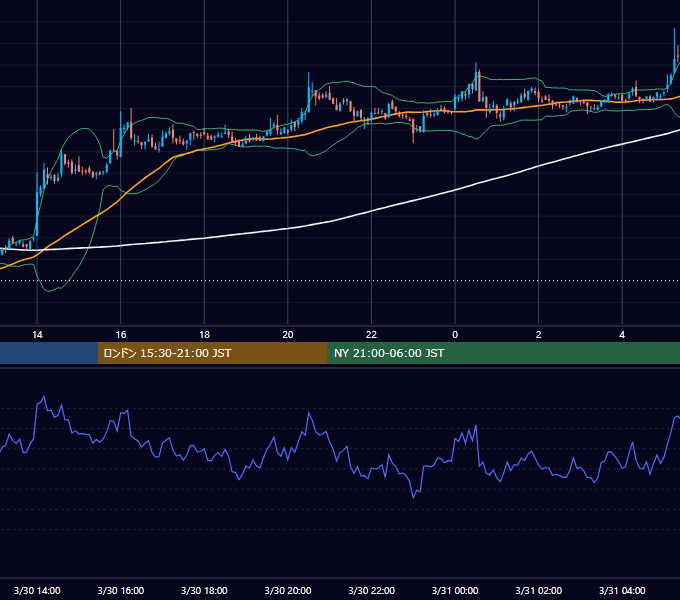Click the hour label 18 on upper axis

point(204,335)
